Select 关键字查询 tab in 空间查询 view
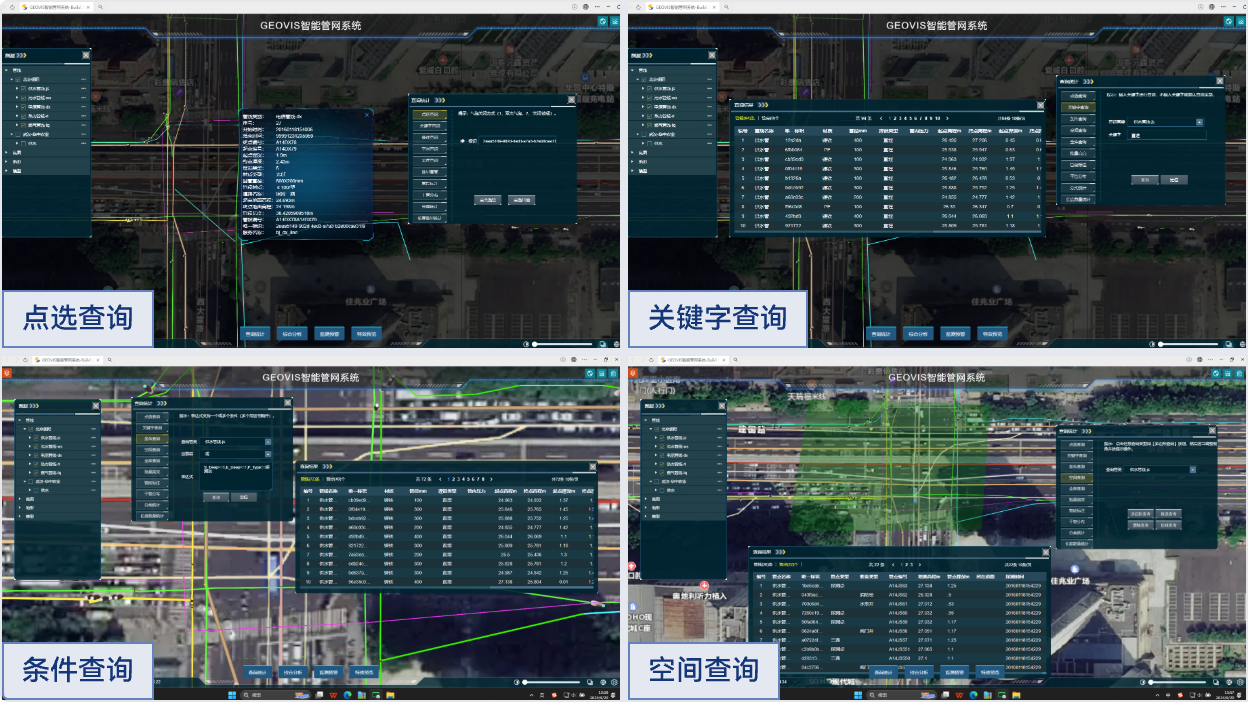Image resolution: width=1248 pixels, height=702 pixels. pos(1076,456)
